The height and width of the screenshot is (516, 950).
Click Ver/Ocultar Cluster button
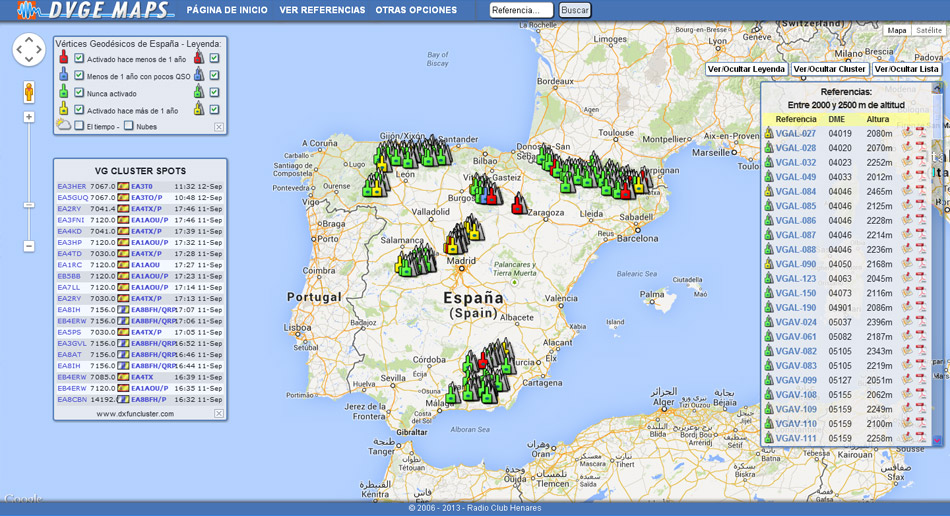(829, 69)
